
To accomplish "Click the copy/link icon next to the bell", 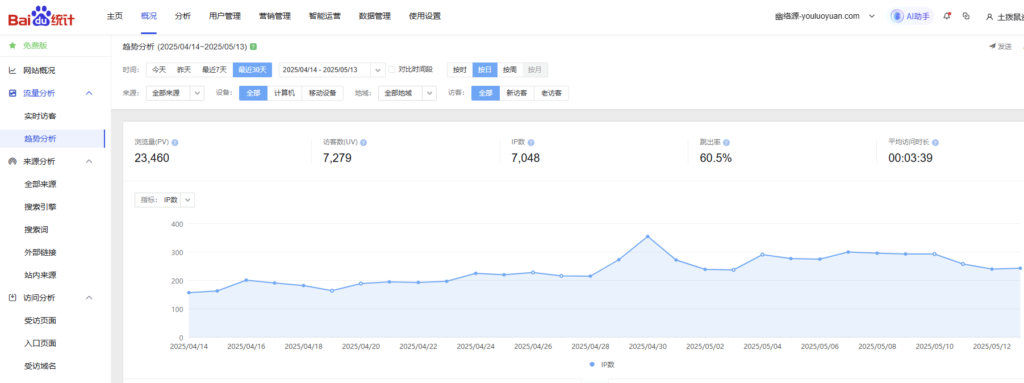I will [x=966, y=16].
